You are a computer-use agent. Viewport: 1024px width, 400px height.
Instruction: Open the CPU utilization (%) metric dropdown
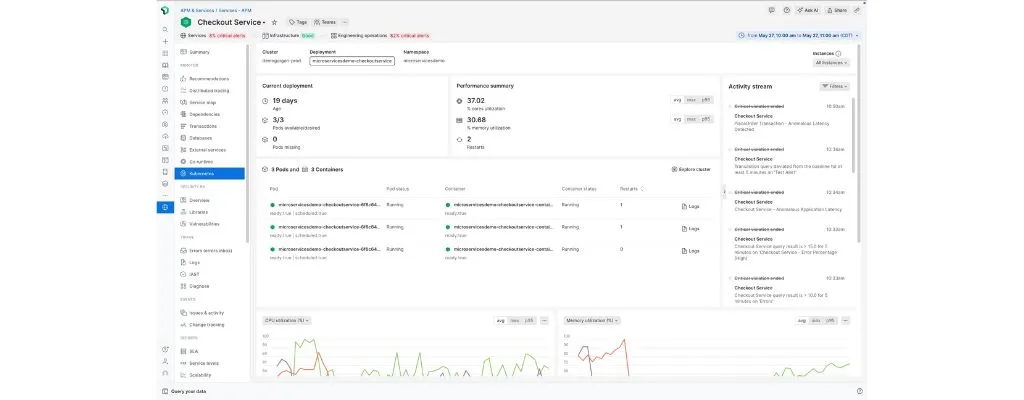click(286, 320)
